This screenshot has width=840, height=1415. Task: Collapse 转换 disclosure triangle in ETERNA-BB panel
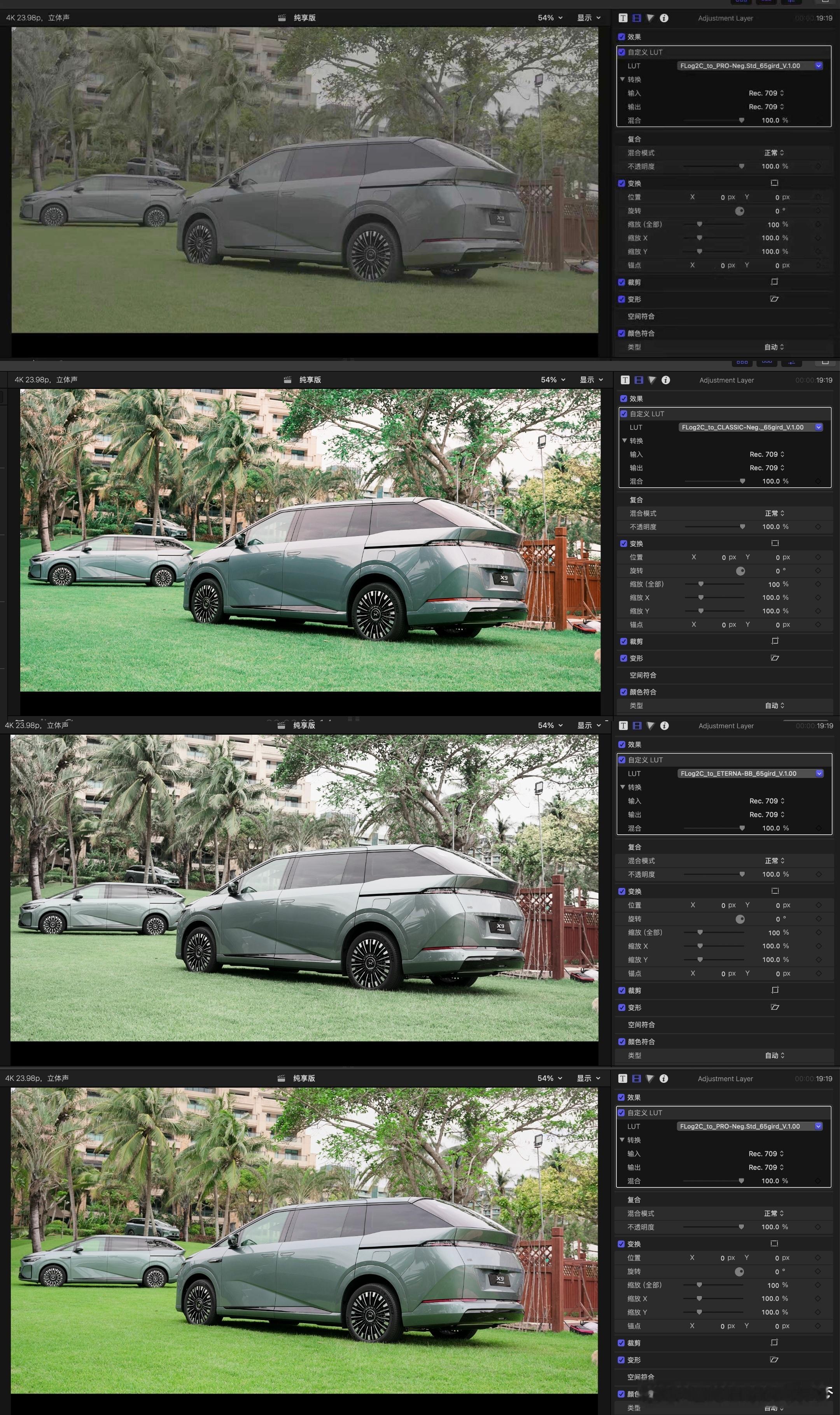tap(623, 787)
